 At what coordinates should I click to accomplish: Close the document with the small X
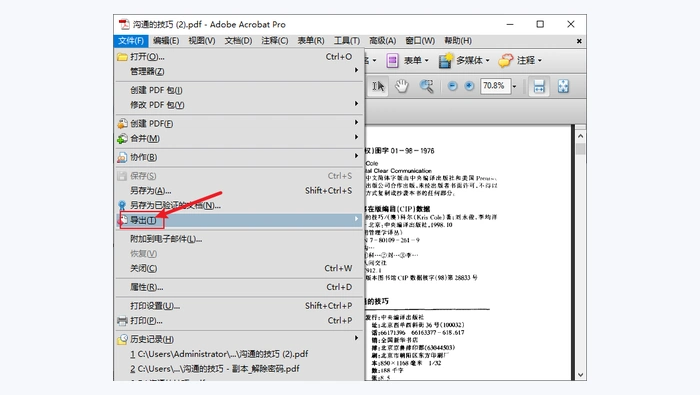click(579, 41)
